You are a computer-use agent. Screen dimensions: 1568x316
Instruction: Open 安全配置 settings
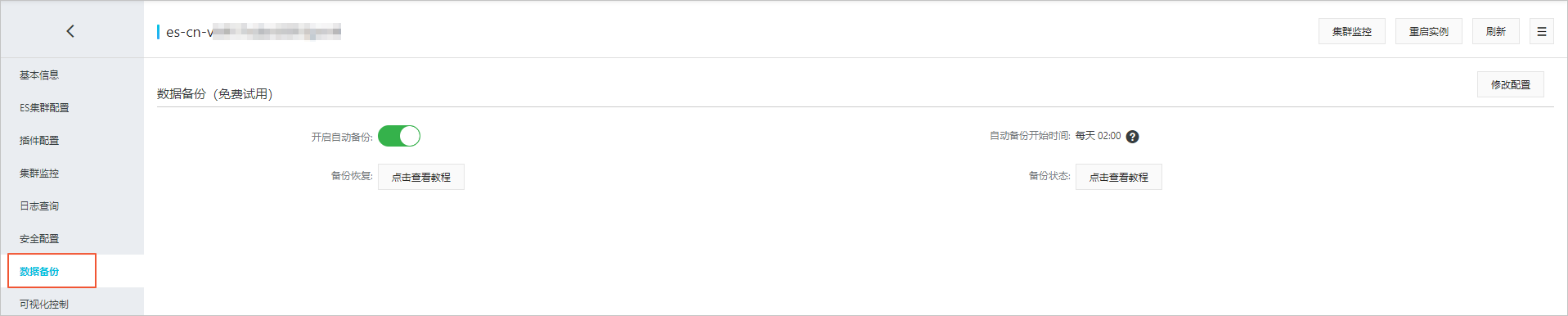[39, 239]
